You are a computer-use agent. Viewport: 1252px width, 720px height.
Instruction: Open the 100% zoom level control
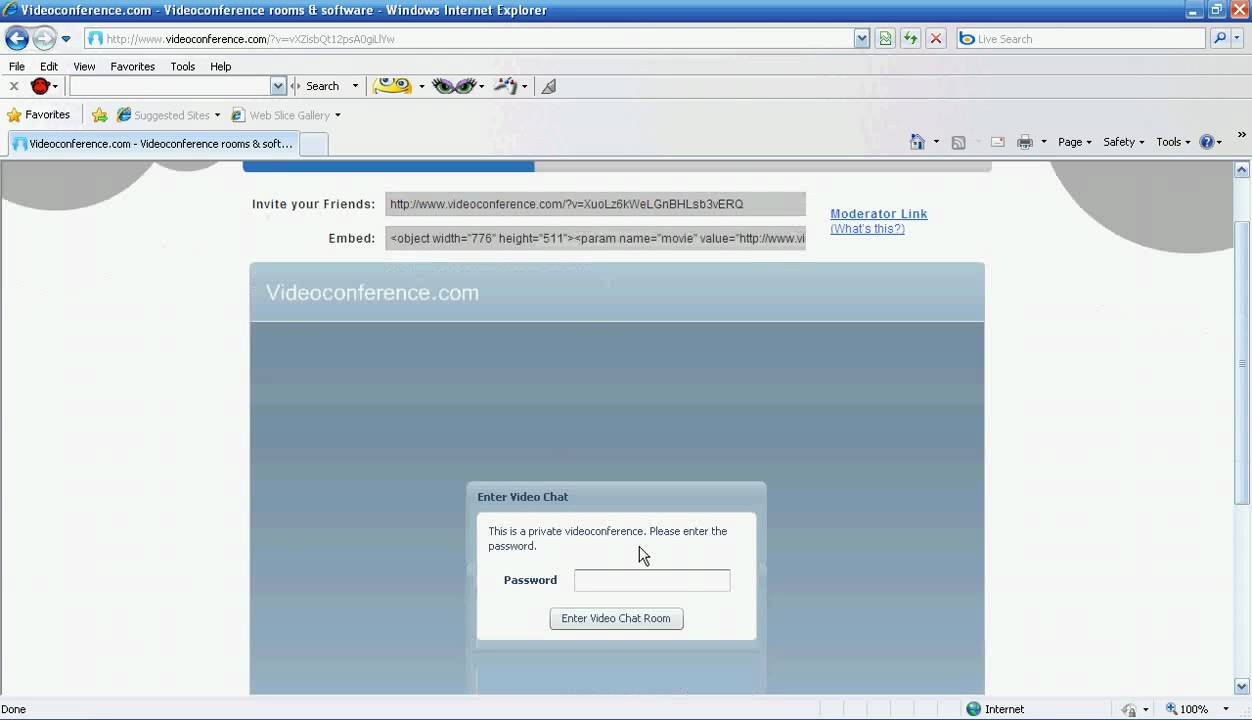[1197, 709]
